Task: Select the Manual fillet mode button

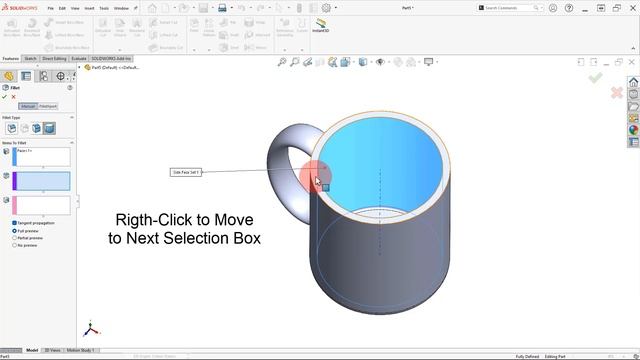Action: 28,106
